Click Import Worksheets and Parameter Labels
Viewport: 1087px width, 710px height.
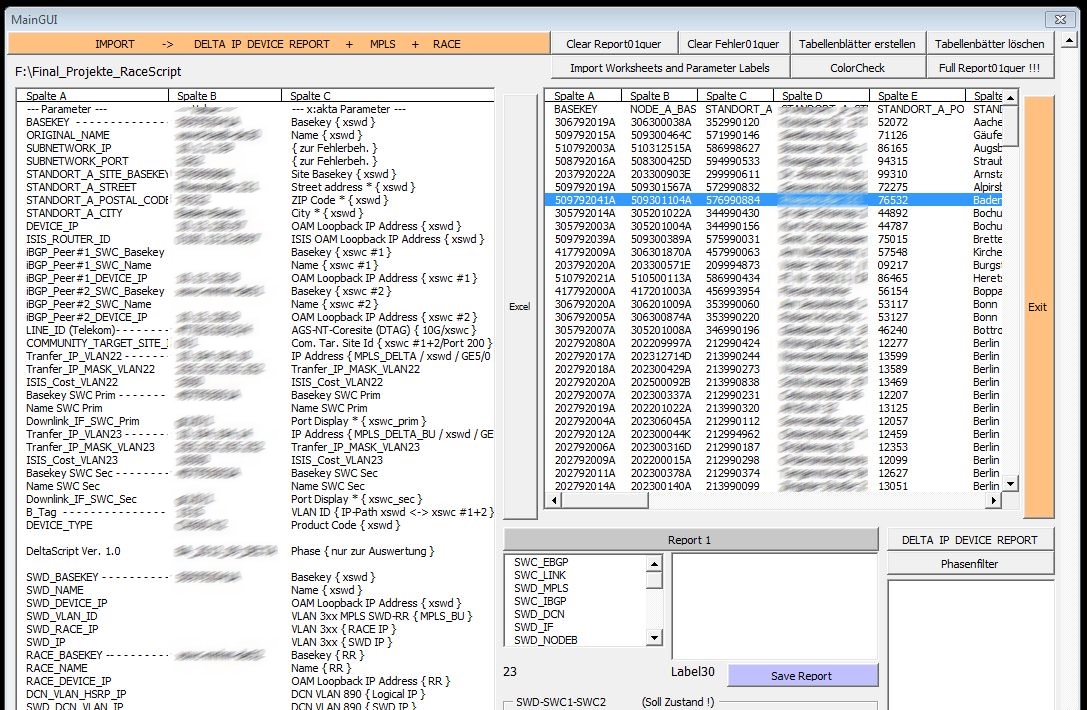coord(670,68)
